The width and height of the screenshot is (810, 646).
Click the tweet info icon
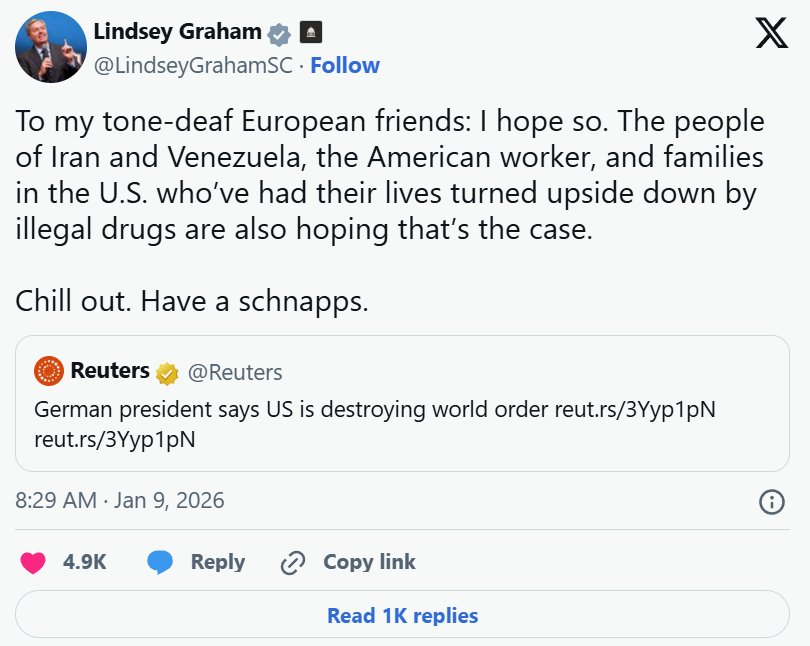point(772,501)
